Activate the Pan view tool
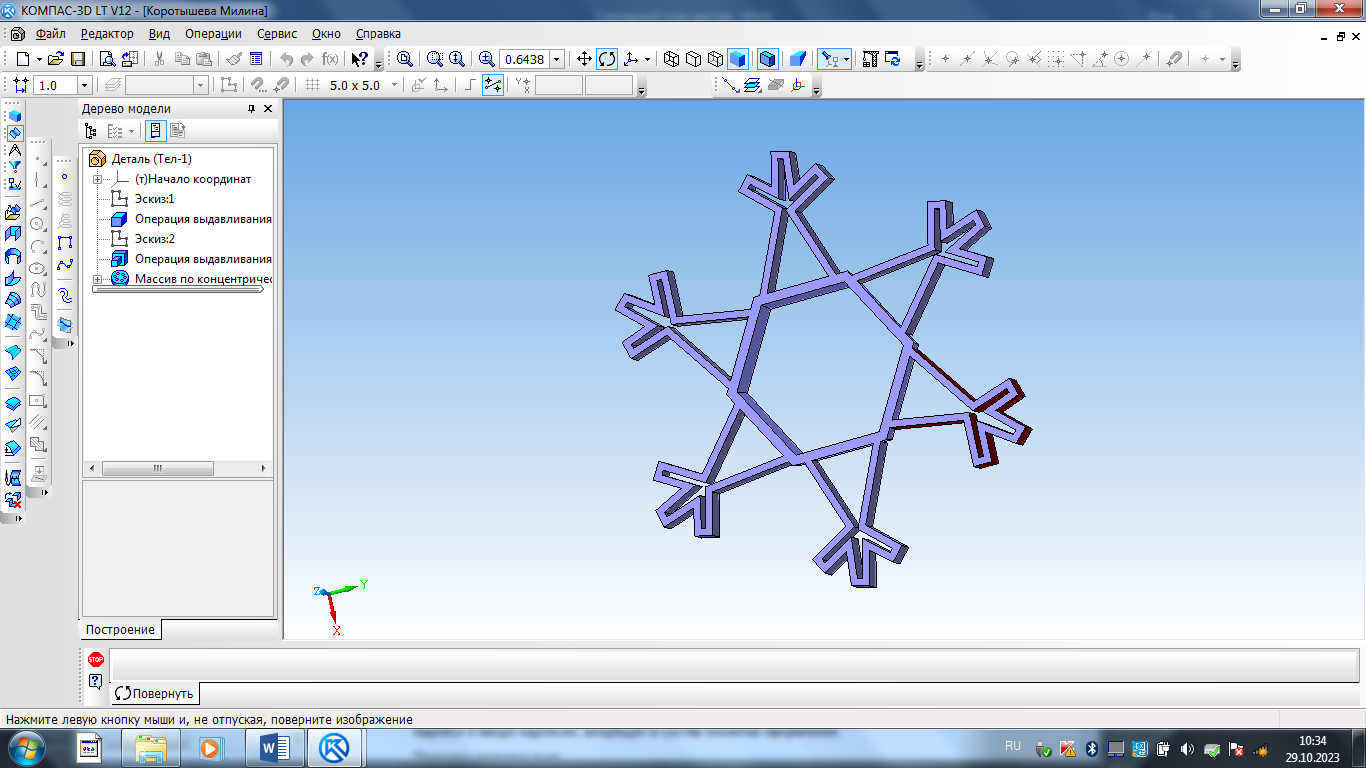The width and height of the screenshot is (1366, 768). (585, 59)
